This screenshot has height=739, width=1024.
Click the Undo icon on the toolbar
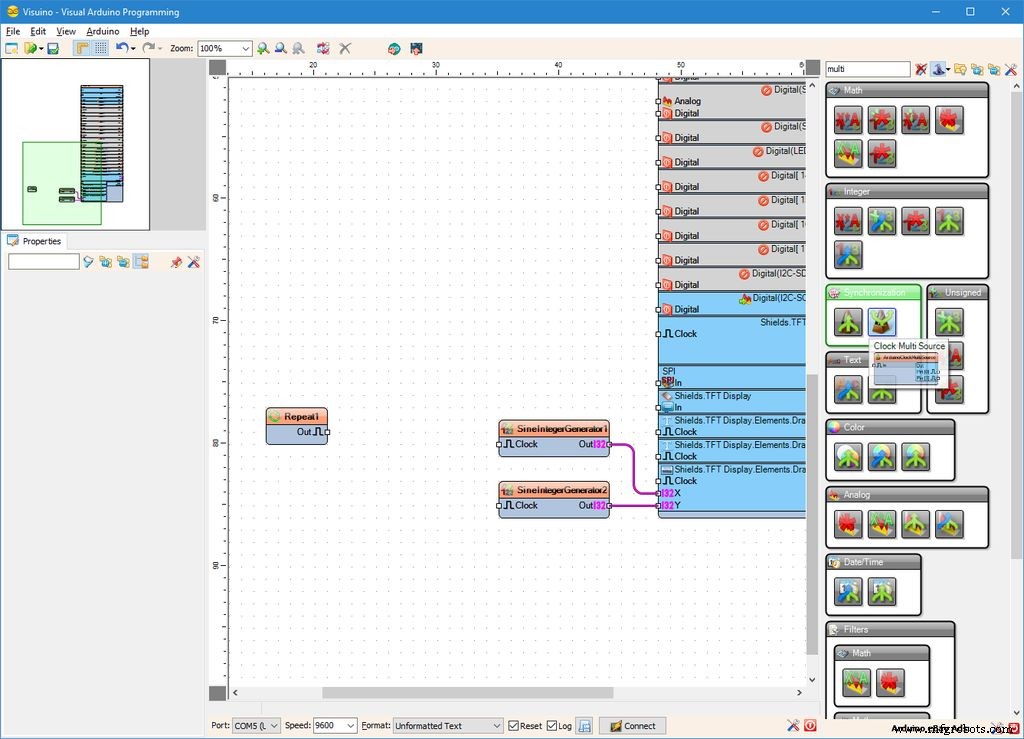122,47
